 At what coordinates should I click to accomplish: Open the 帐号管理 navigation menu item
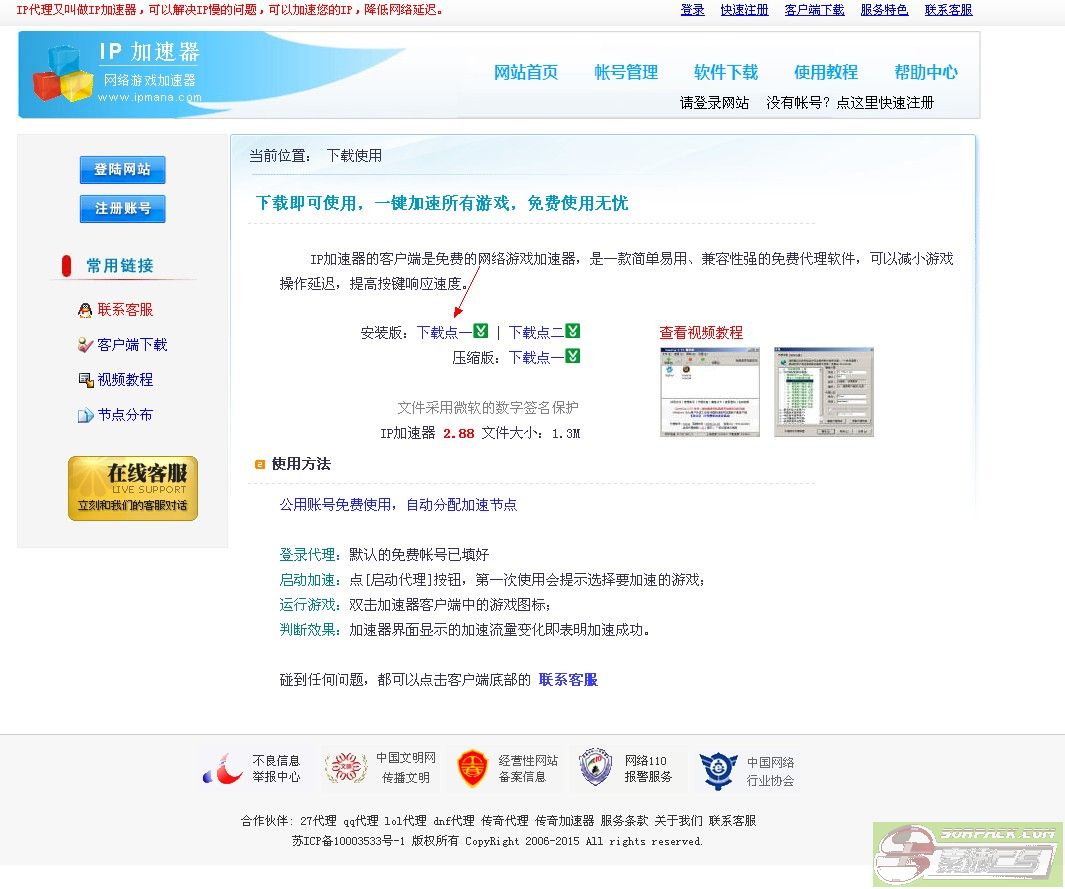click(626, 72)
